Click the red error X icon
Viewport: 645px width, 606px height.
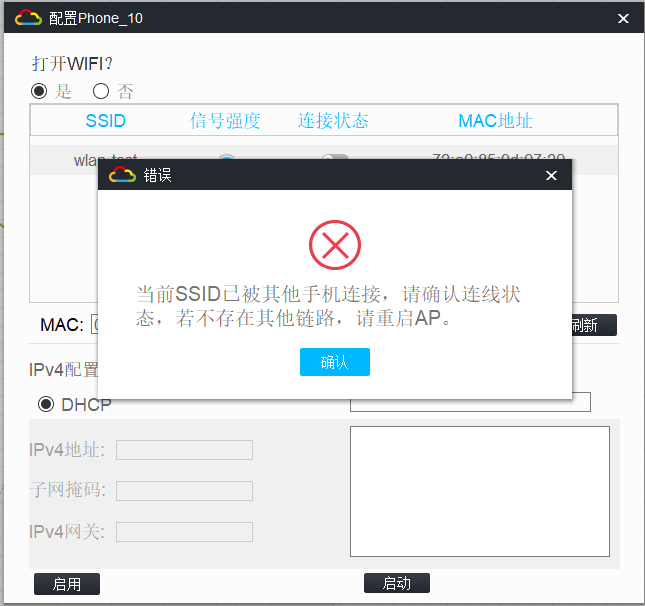(x=335, y=245)
